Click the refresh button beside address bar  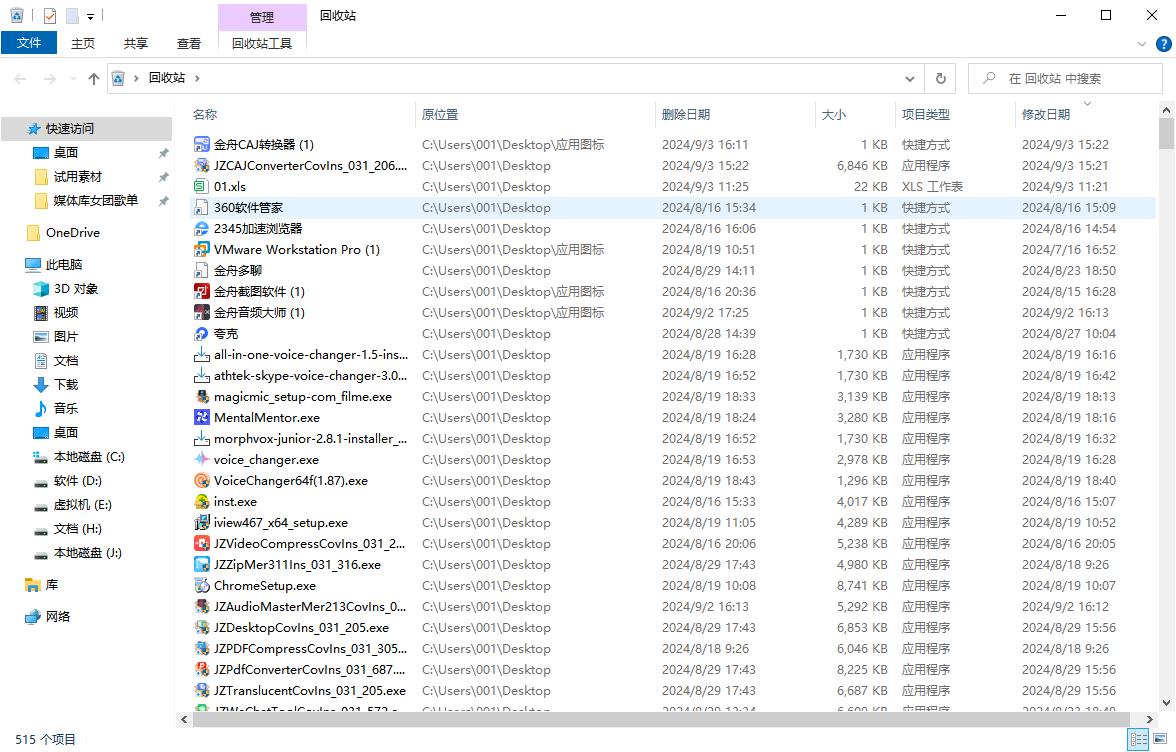click(x=940, y=78)
